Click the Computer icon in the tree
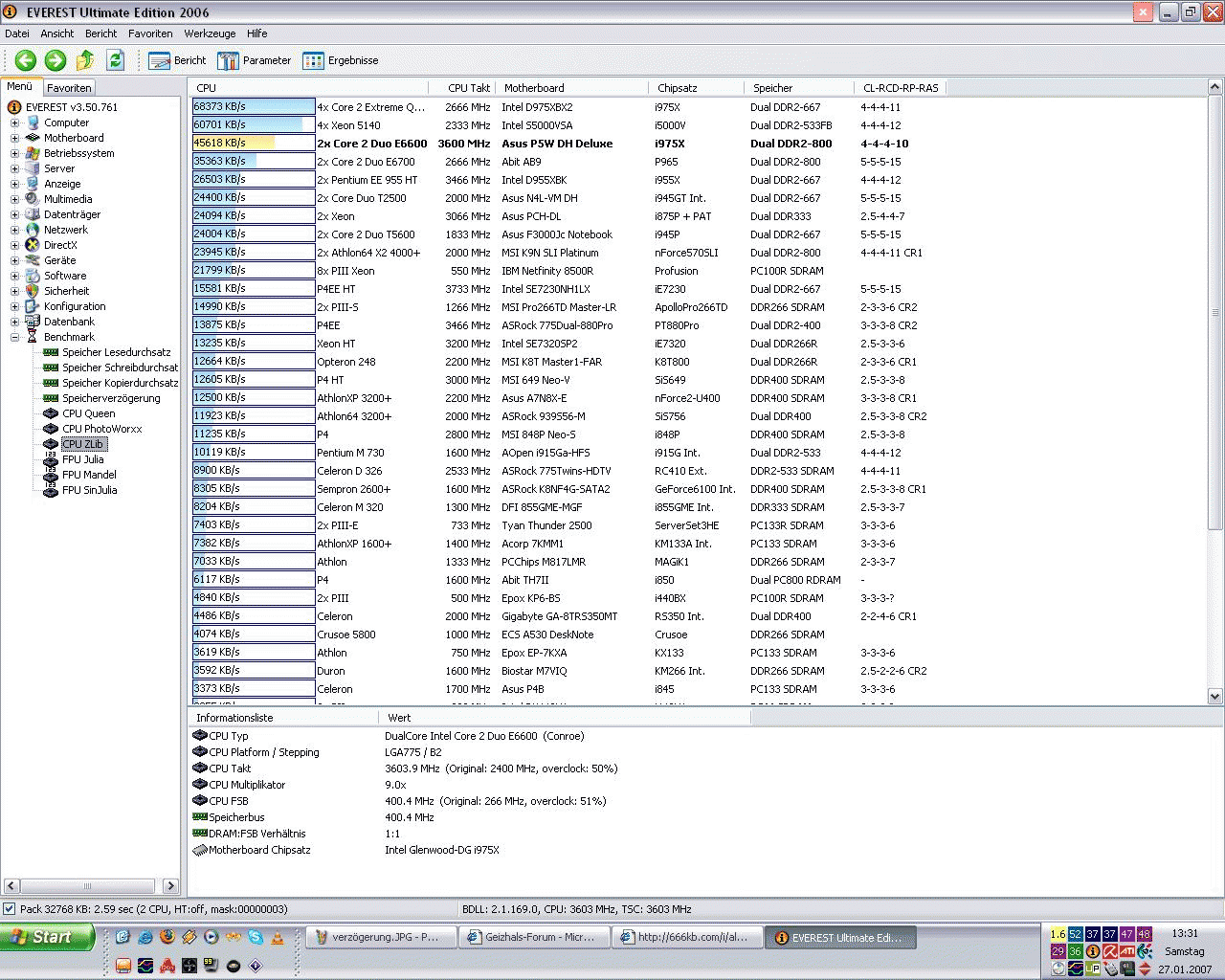 (33, 122)
